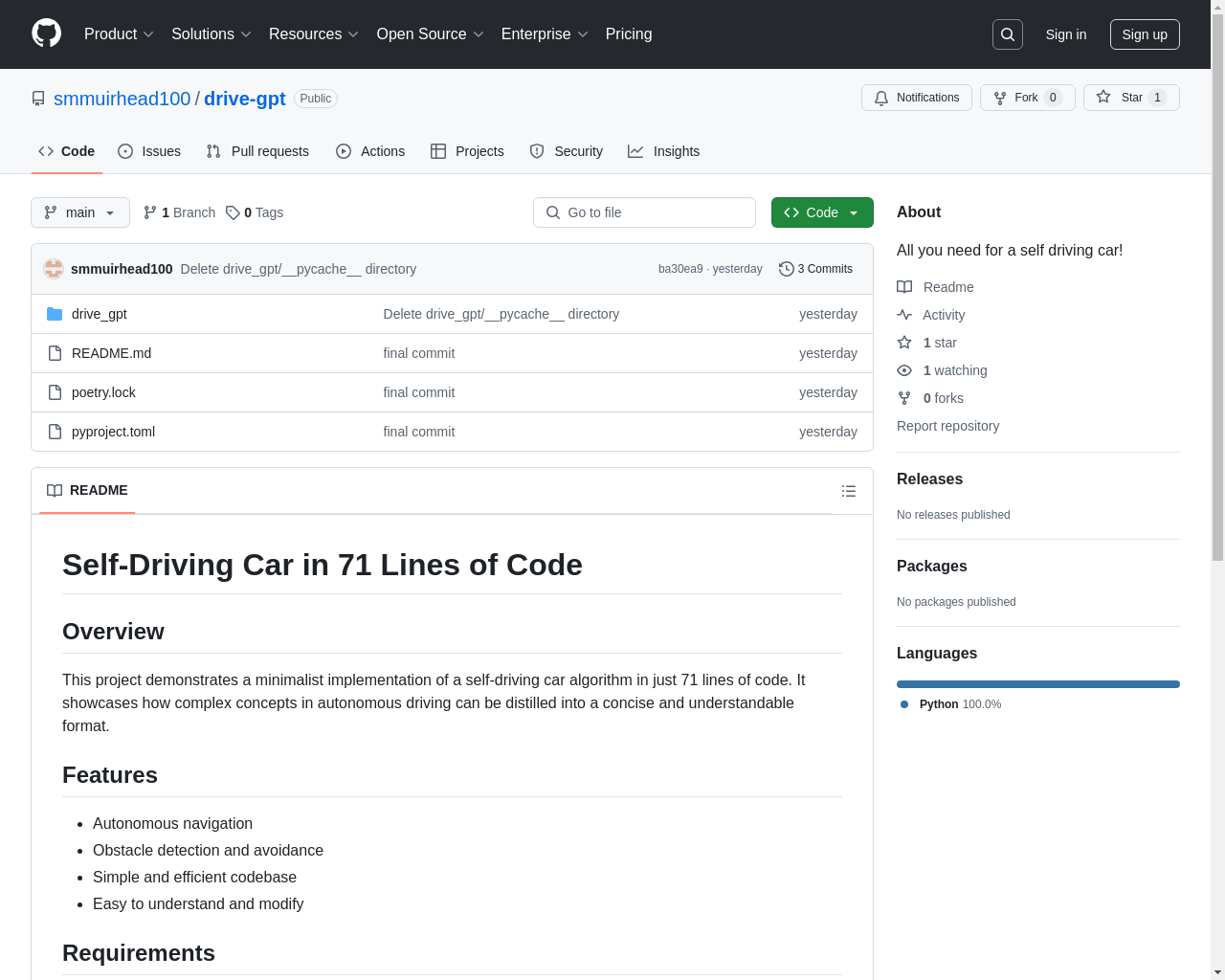This screenshot has height=980, width=1225.
Task: Open the Product menu dropdown
Action: pos(119,34)
